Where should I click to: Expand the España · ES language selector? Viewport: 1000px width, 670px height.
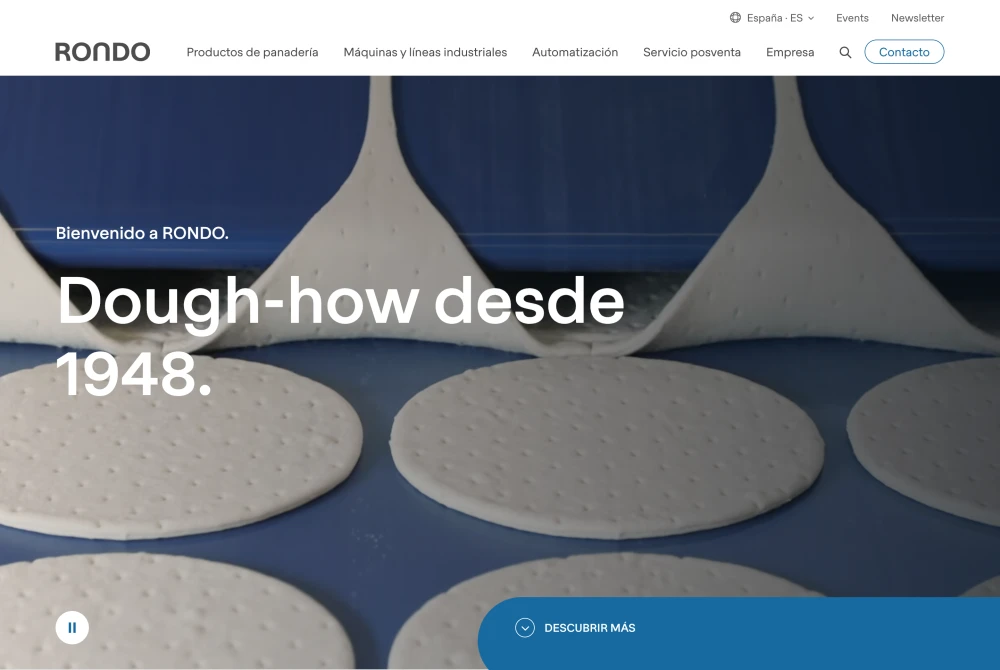(772, 18)
